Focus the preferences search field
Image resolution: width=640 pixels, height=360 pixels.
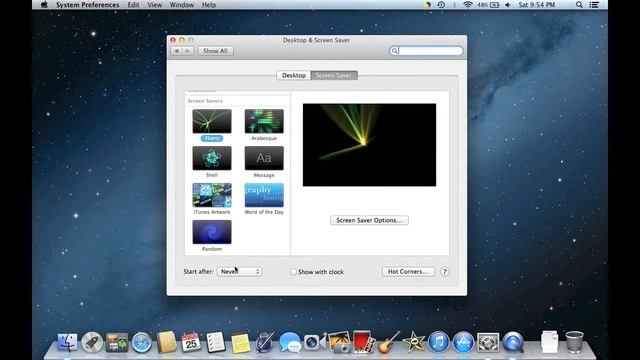[426, 51]
